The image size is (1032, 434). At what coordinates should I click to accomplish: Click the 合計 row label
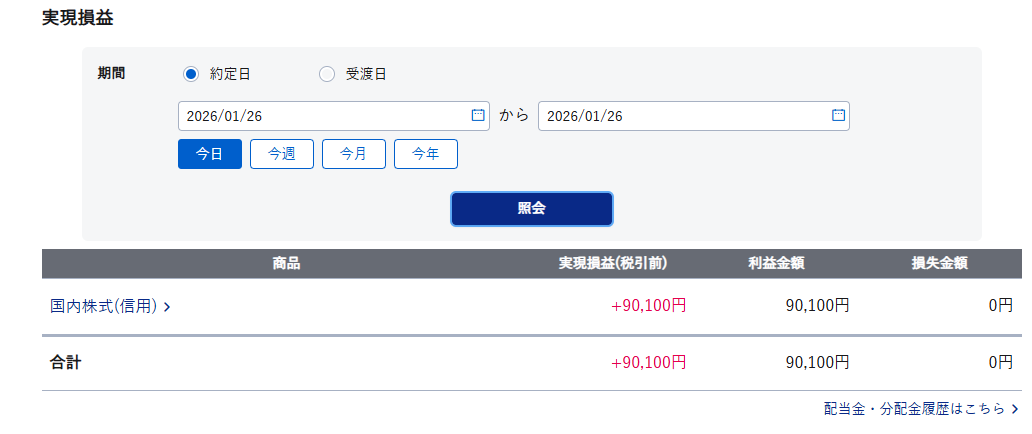pos(66,363)
